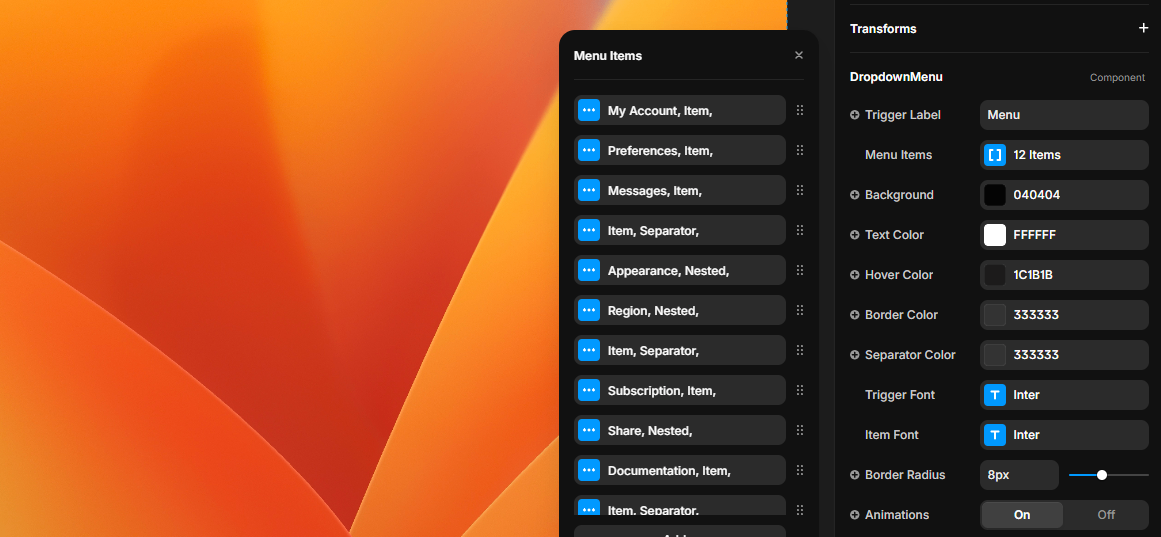Click the Item Font type icon

coord(995,435)
